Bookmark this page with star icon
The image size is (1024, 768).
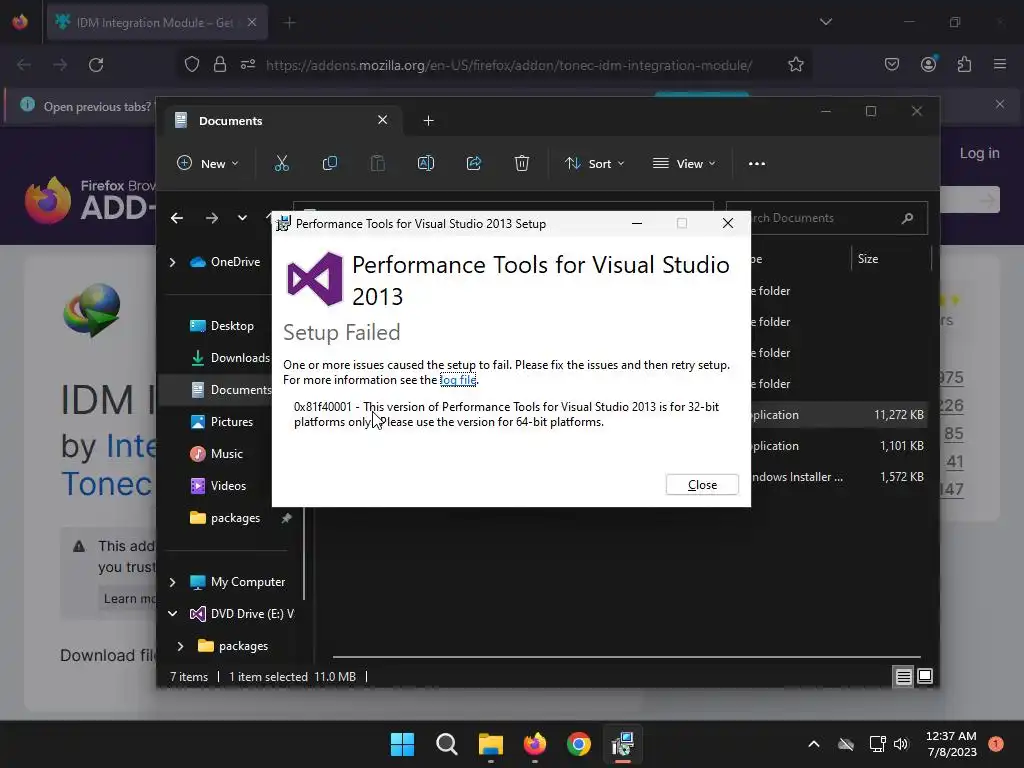click(795, 65)
